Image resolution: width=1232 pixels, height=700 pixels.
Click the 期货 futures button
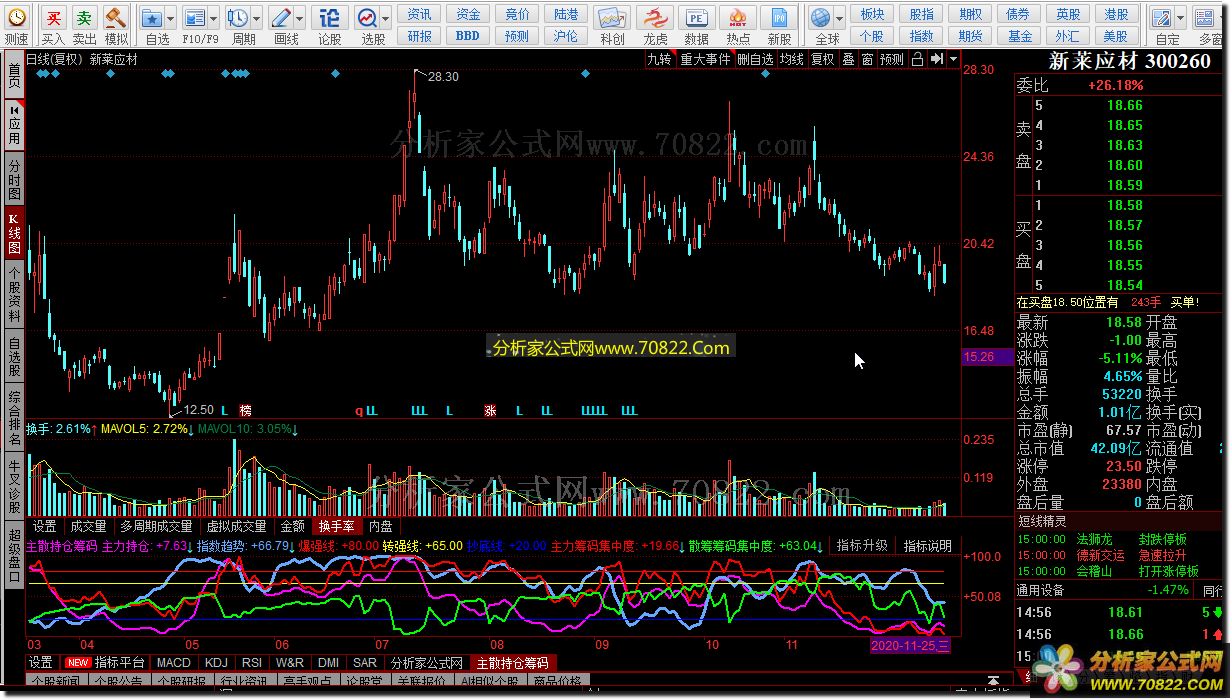[971, 36]
